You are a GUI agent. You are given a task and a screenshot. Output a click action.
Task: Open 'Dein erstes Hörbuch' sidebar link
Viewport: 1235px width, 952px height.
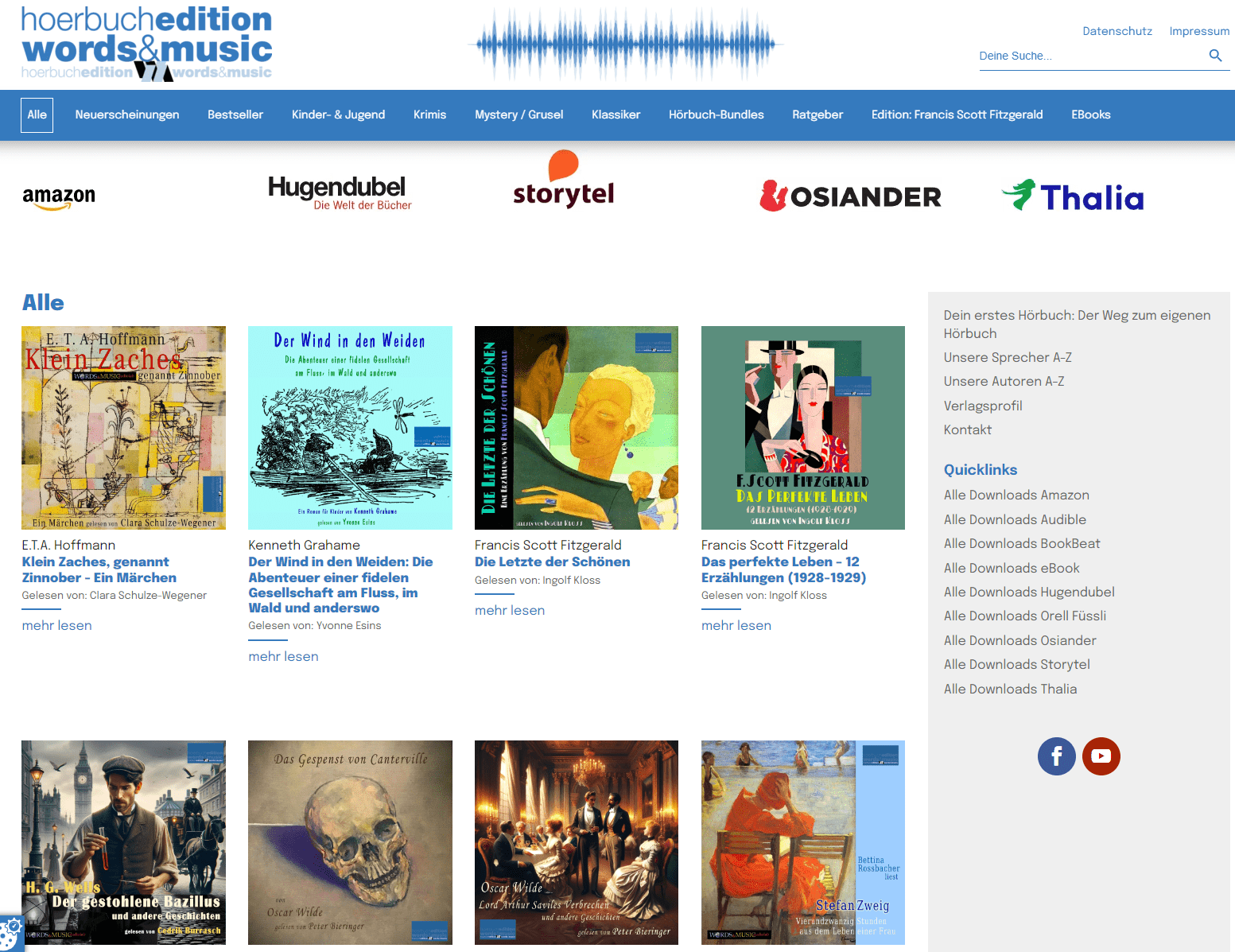1077,324
